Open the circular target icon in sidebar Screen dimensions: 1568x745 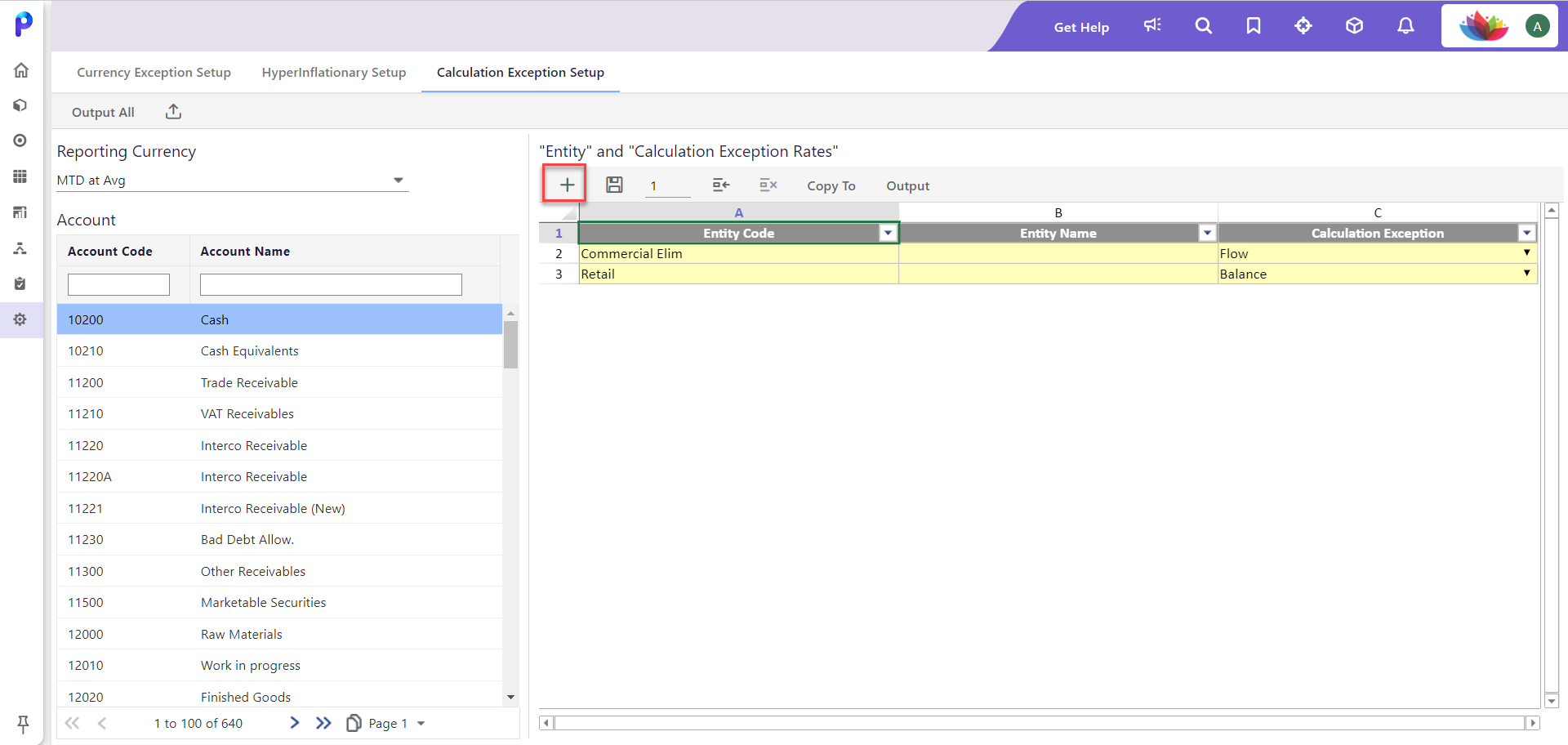pyautogui.click(x=21, y=141)
